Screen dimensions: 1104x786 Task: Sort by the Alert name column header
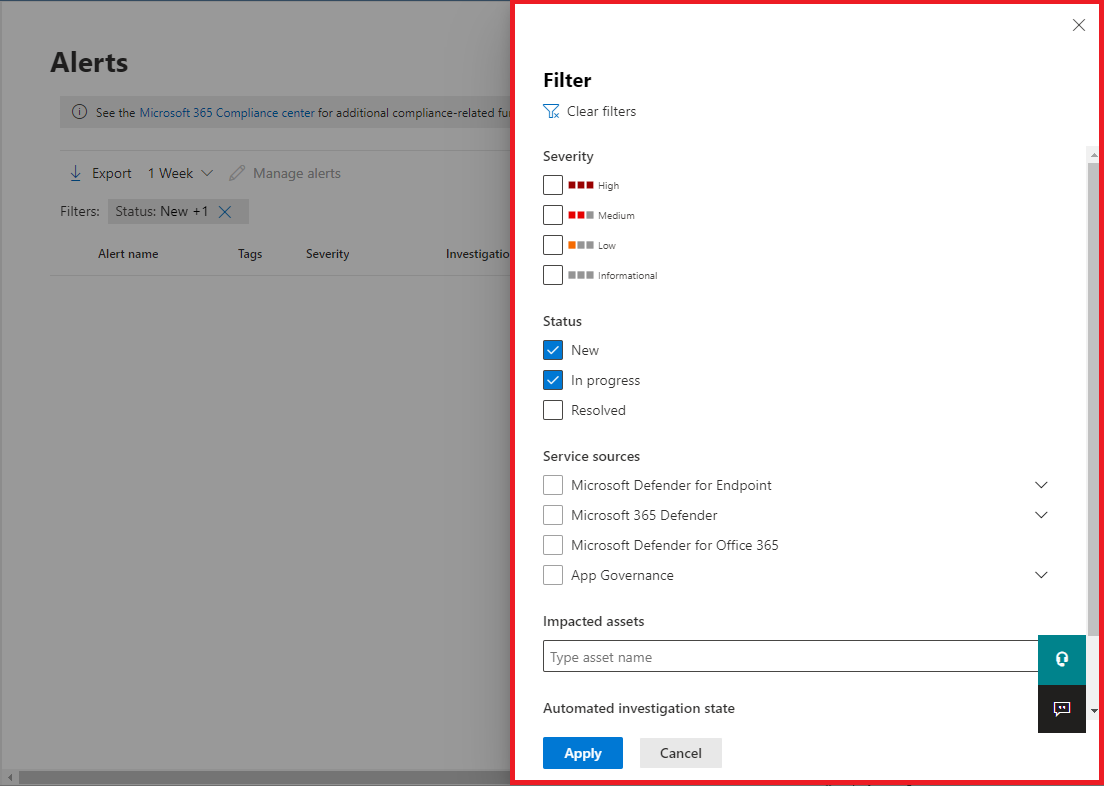click(127, 254)
